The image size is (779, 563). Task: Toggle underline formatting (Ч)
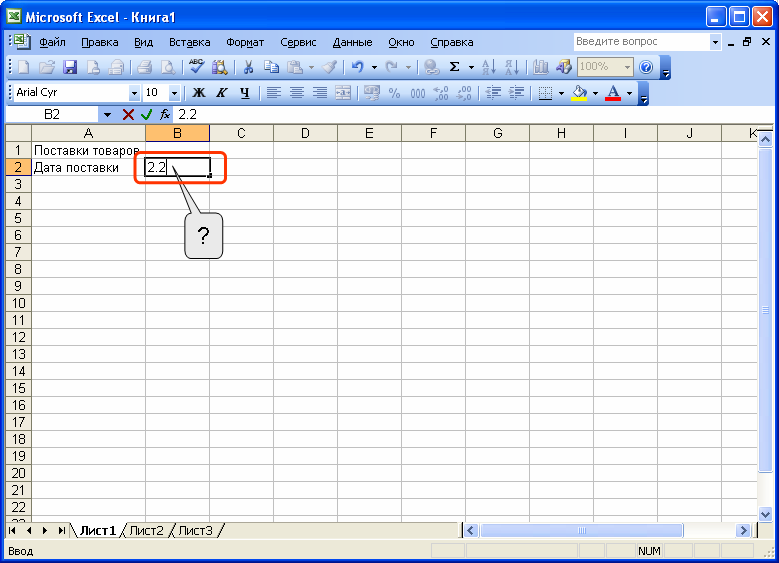244,92
